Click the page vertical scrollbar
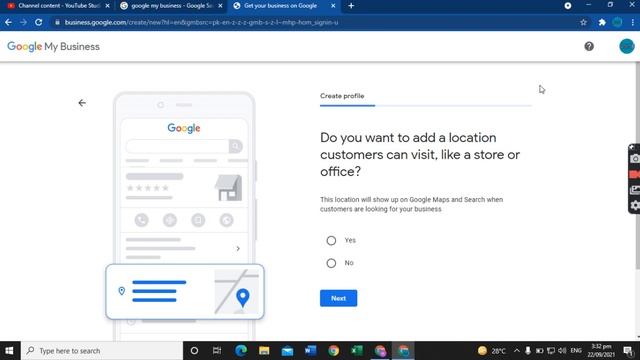The height and width of the screenshot is (360, 640). pyautogui.click(x=638, y=167)
